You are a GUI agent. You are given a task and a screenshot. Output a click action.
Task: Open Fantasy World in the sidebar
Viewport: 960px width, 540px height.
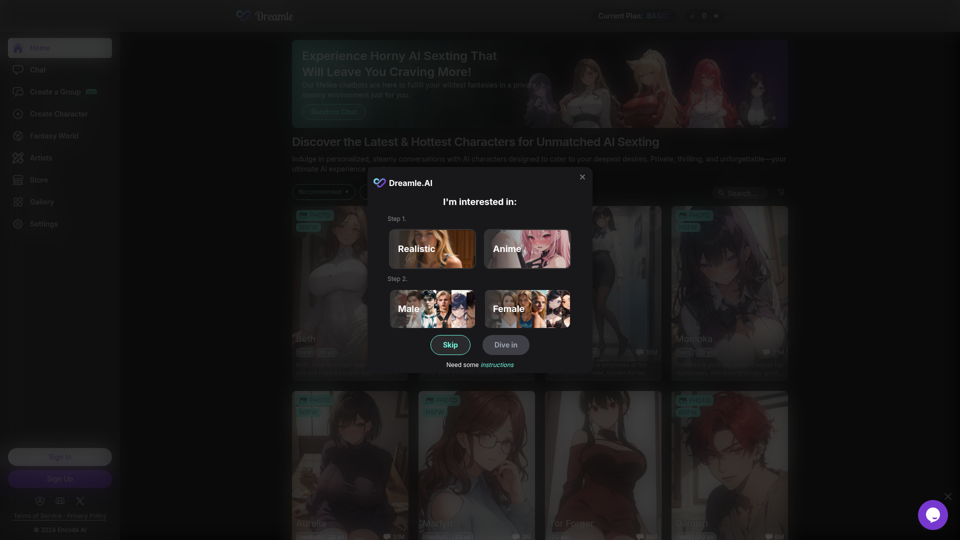(x=60, y=136)
